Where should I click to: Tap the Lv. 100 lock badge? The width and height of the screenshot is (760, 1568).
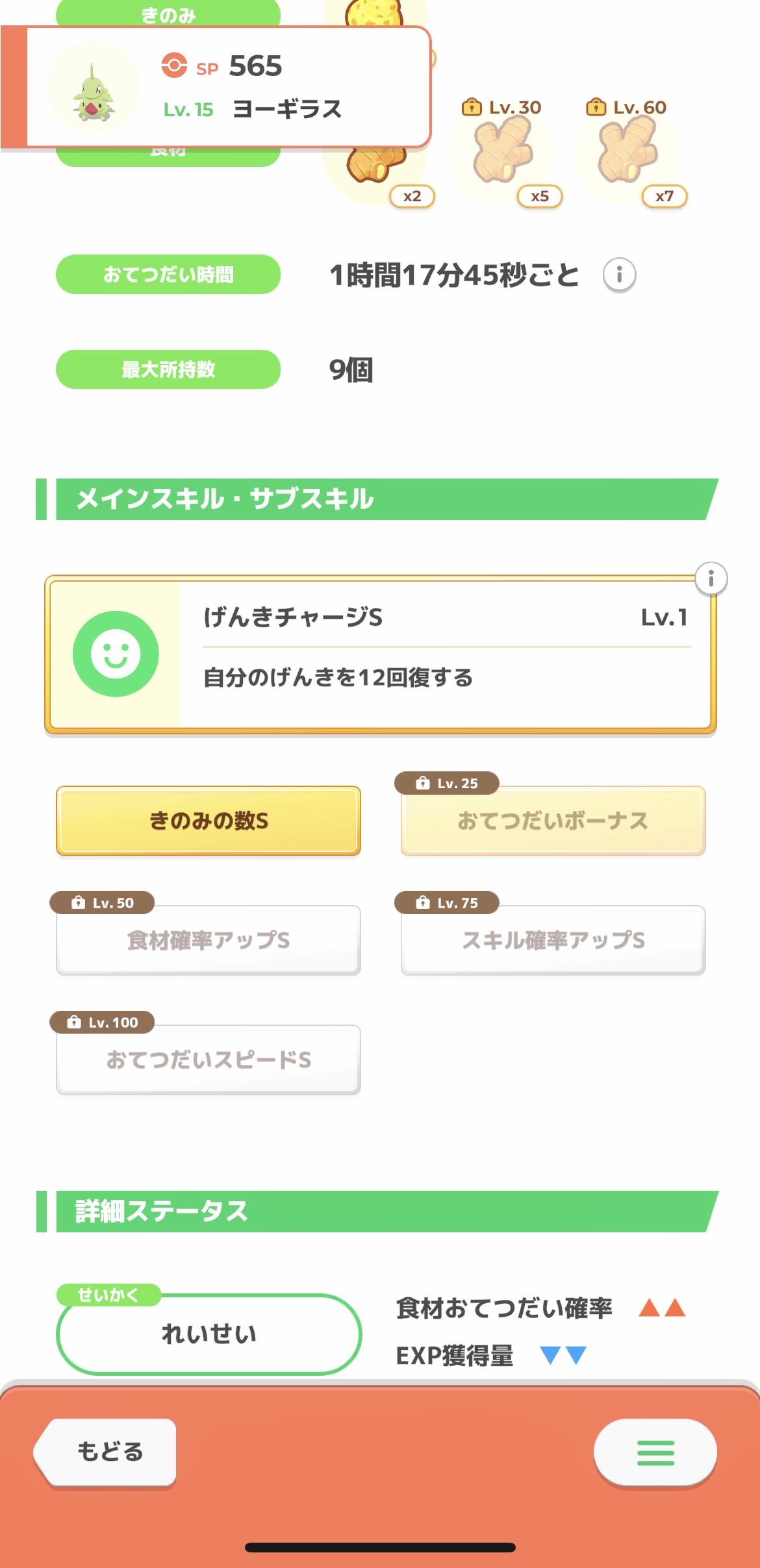[103, 1022]
